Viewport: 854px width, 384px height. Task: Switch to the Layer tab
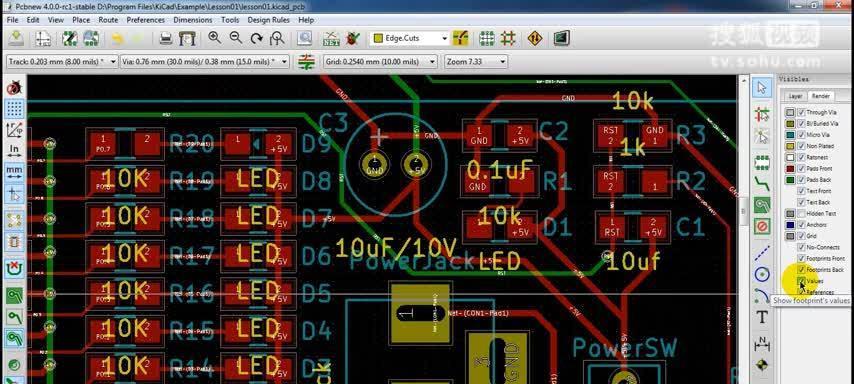(795, 96)
